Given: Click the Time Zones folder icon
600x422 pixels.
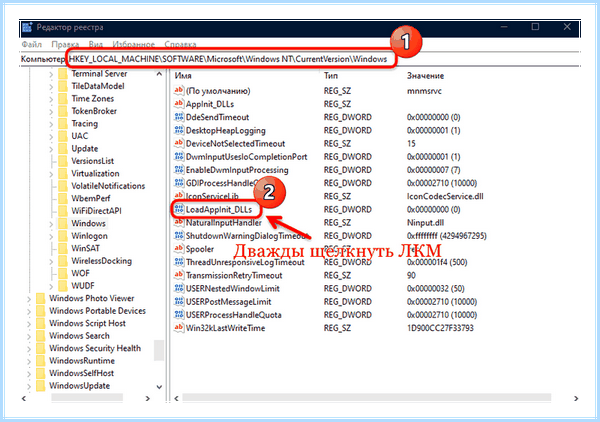Looking at the screenshot, I should click(63, 98).
